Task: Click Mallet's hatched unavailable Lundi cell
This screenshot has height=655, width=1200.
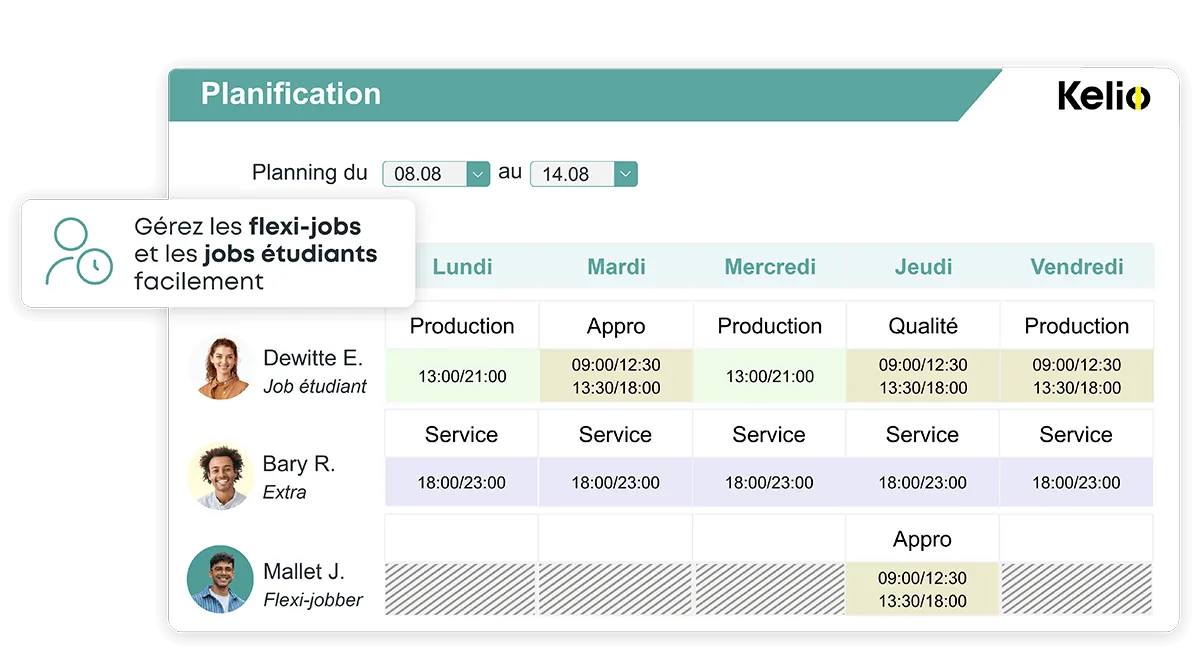Action: pos(462,589)
